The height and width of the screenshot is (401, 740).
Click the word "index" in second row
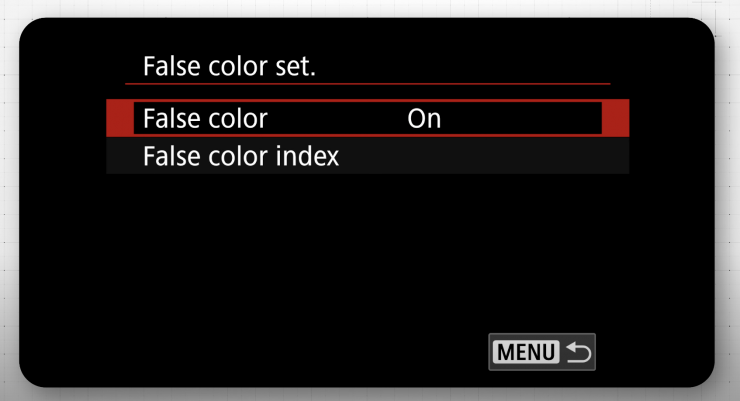coord(306,156)
